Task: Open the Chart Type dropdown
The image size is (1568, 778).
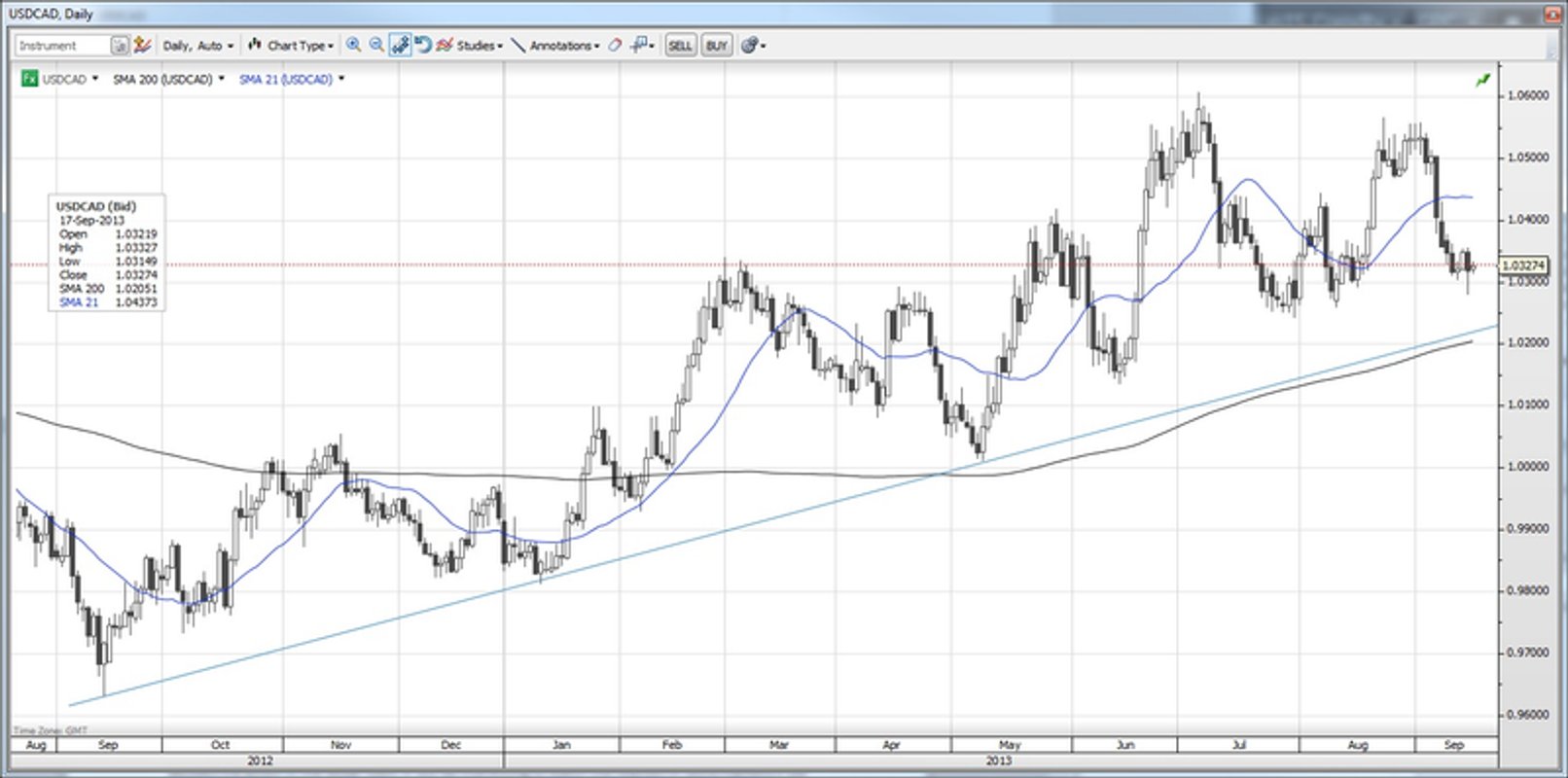Action: coord(291,46)
